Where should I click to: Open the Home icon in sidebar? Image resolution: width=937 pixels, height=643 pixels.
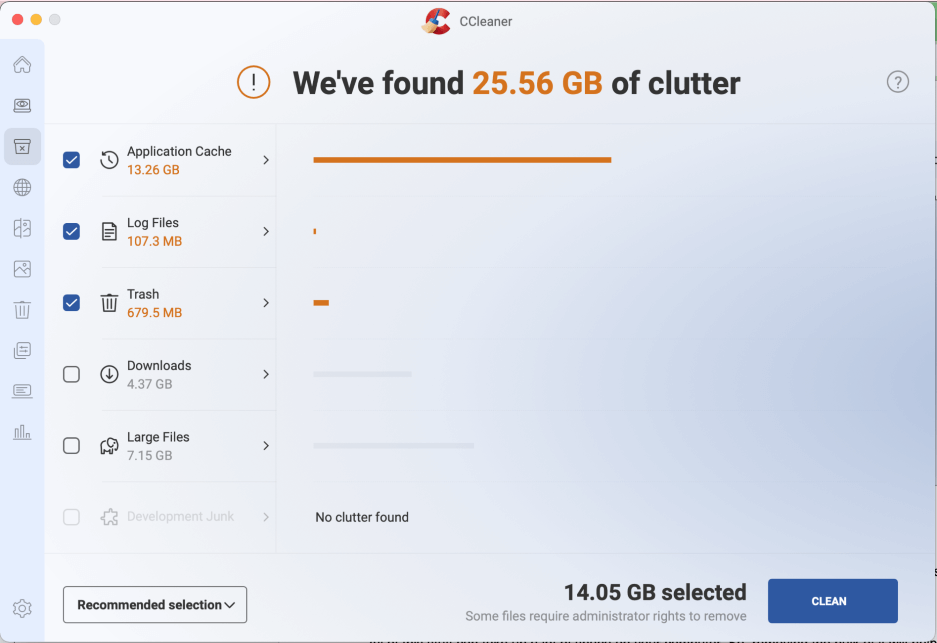click(22, 65)
